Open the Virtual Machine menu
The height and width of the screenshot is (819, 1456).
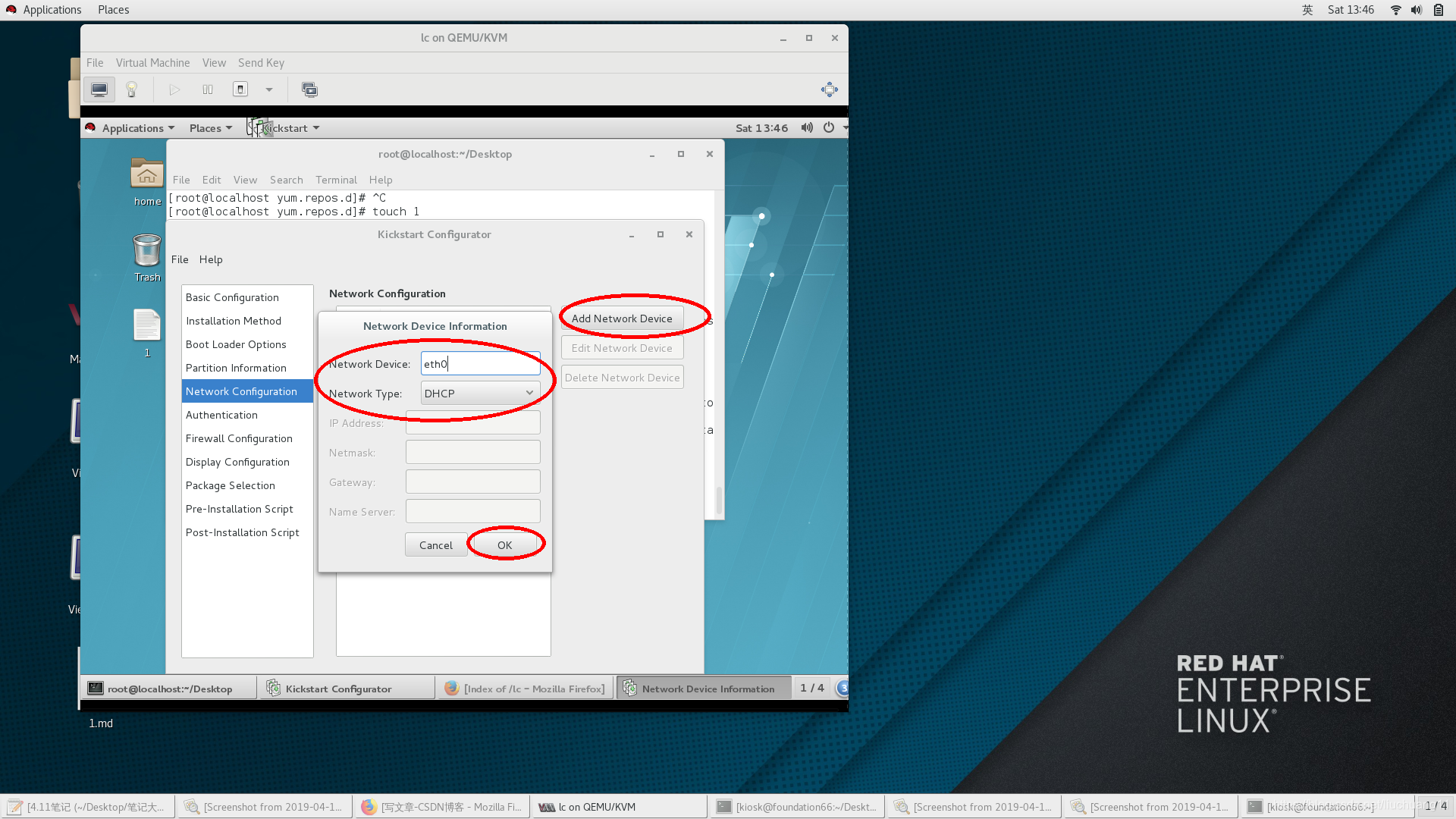(152, 63)
